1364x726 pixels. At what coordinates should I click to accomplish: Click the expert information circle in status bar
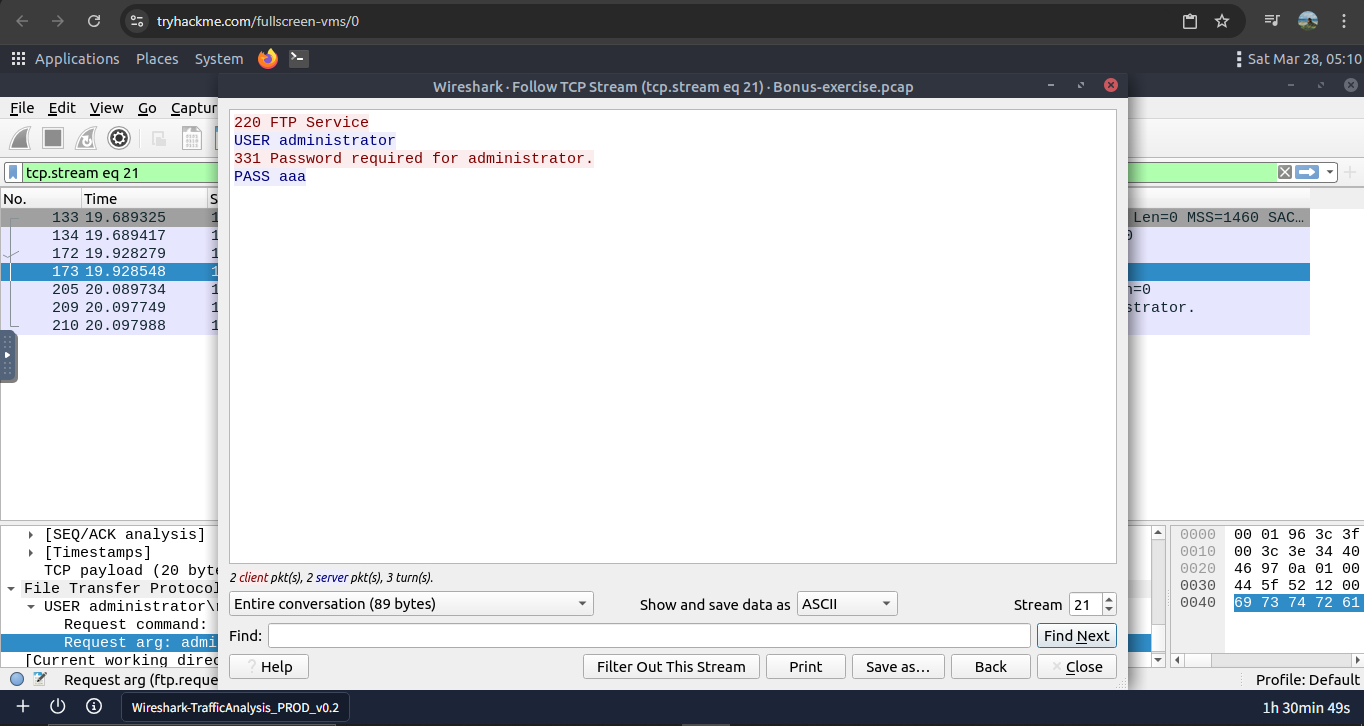pyautogui.click(x=17, y=680)
